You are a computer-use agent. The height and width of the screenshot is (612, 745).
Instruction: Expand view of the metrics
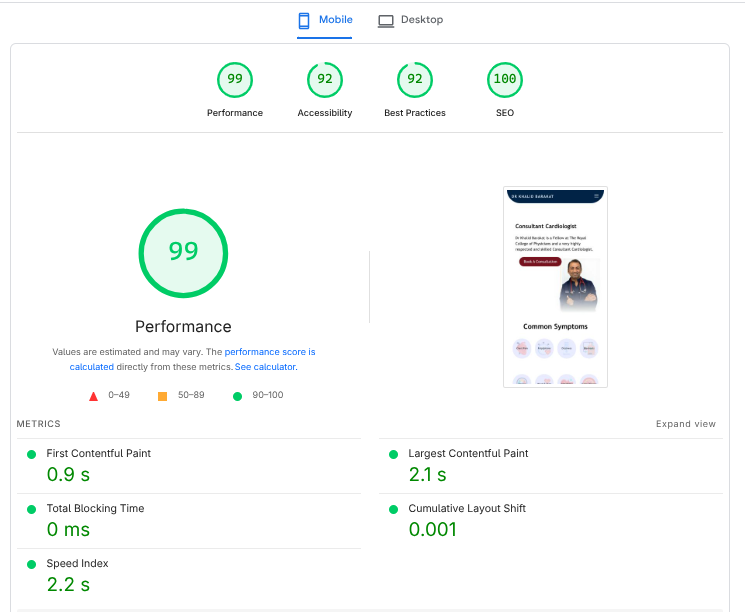tap(686, 424)
